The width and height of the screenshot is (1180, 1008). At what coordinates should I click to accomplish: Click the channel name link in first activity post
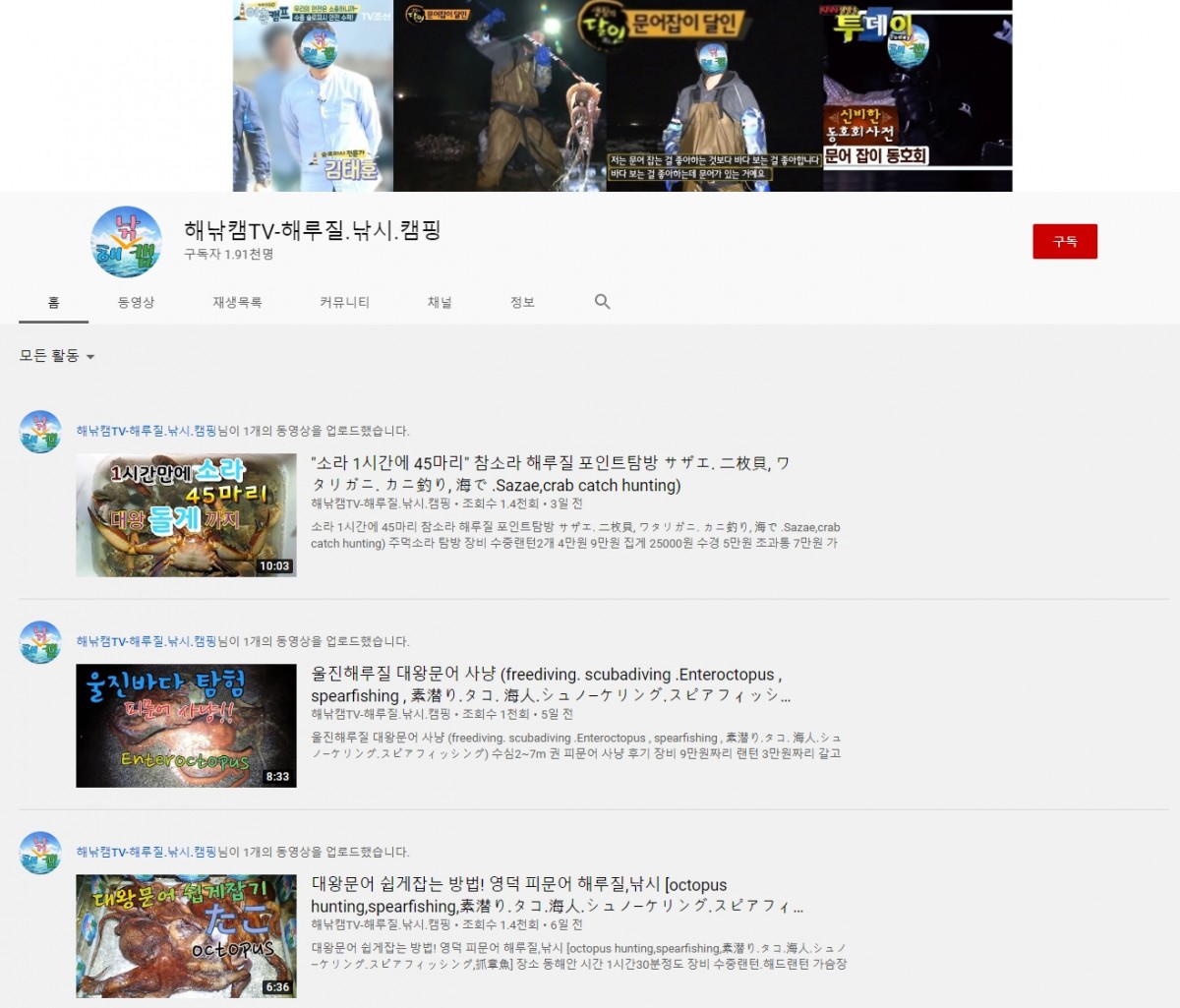(x=146, y=431)
